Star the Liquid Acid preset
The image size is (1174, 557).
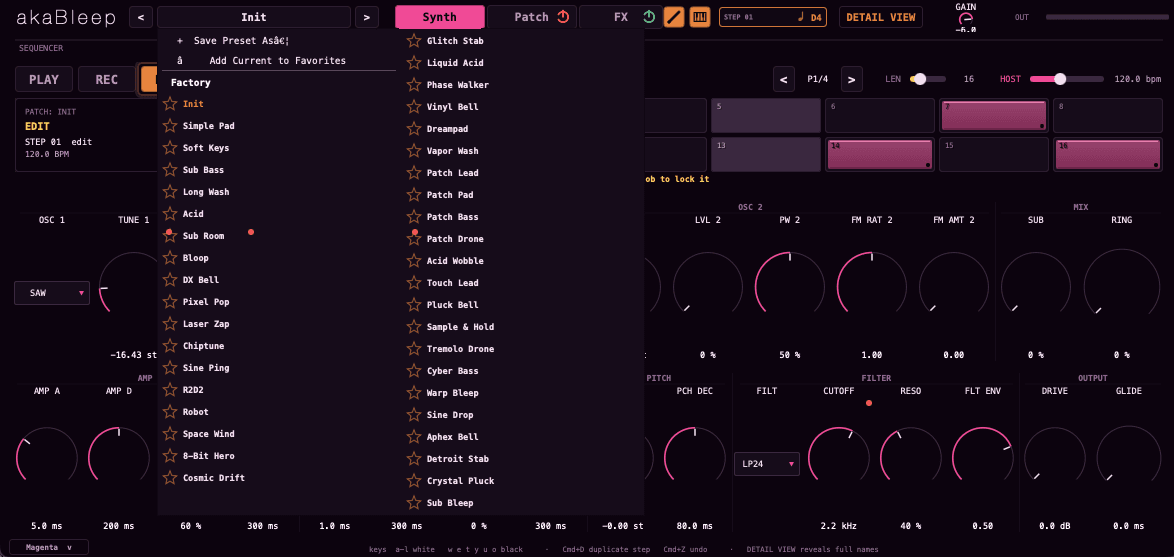414,63
